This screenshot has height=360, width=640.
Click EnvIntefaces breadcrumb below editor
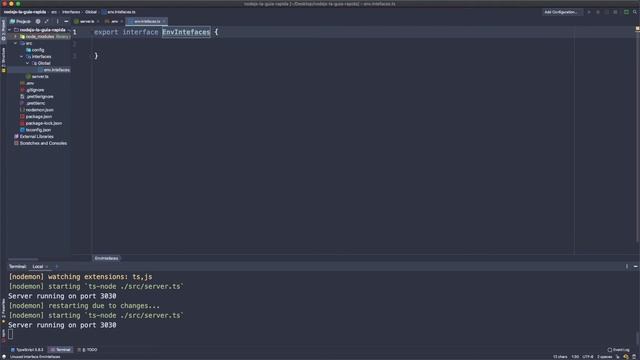[107, 258]
